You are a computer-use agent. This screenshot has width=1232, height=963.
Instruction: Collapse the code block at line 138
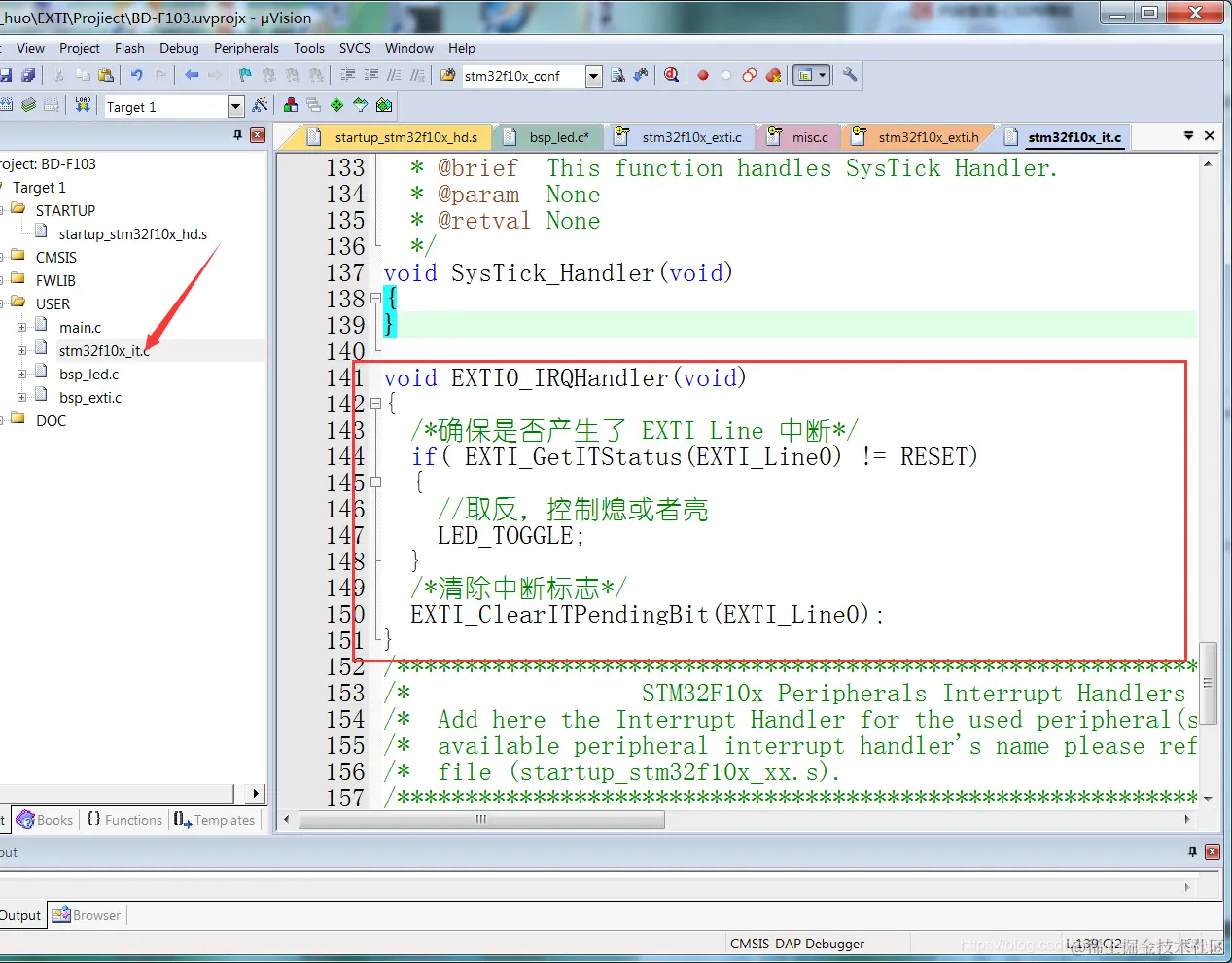pos(375,299)
